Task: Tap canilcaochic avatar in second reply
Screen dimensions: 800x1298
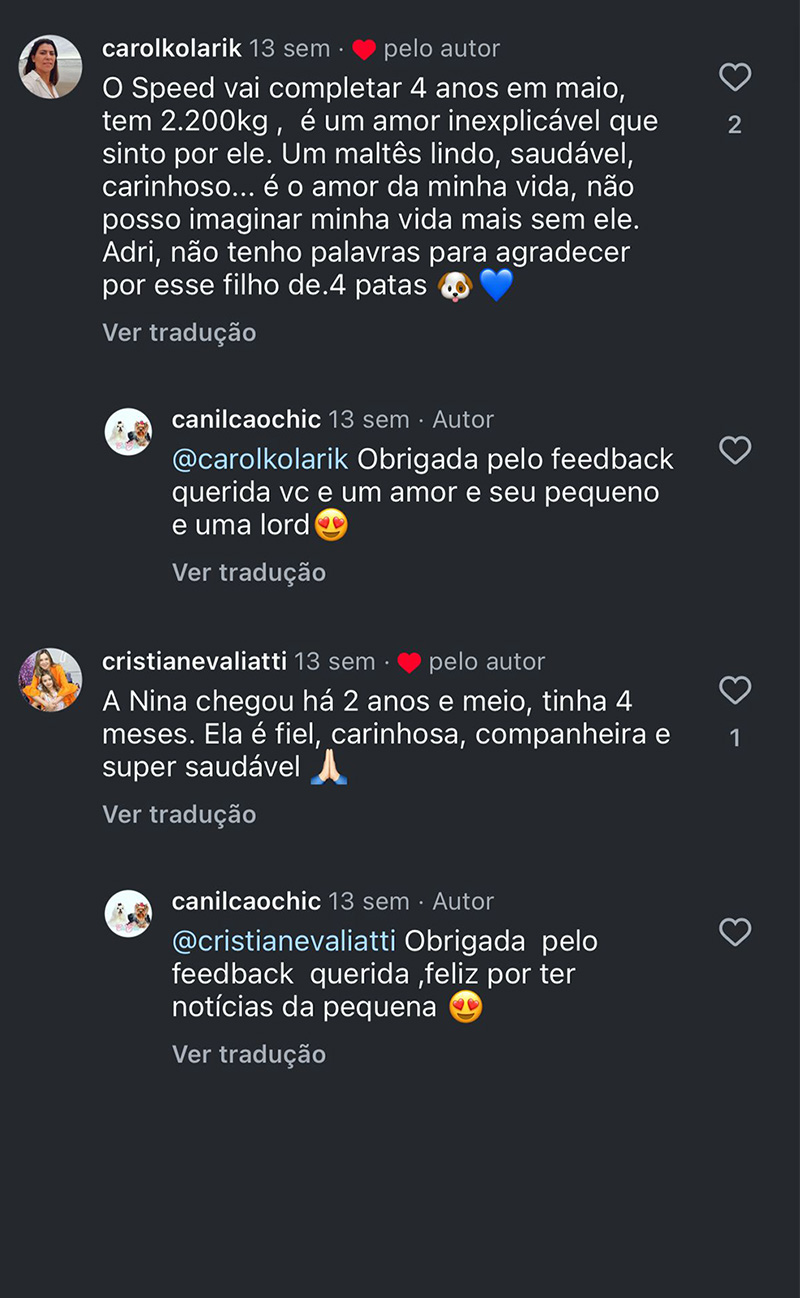Action: tap(129, 914)
